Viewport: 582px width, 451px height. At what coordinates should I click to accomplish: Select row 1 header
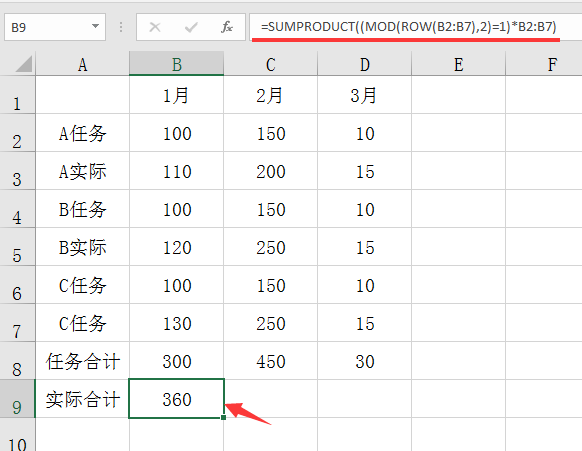tap(17, 95)
